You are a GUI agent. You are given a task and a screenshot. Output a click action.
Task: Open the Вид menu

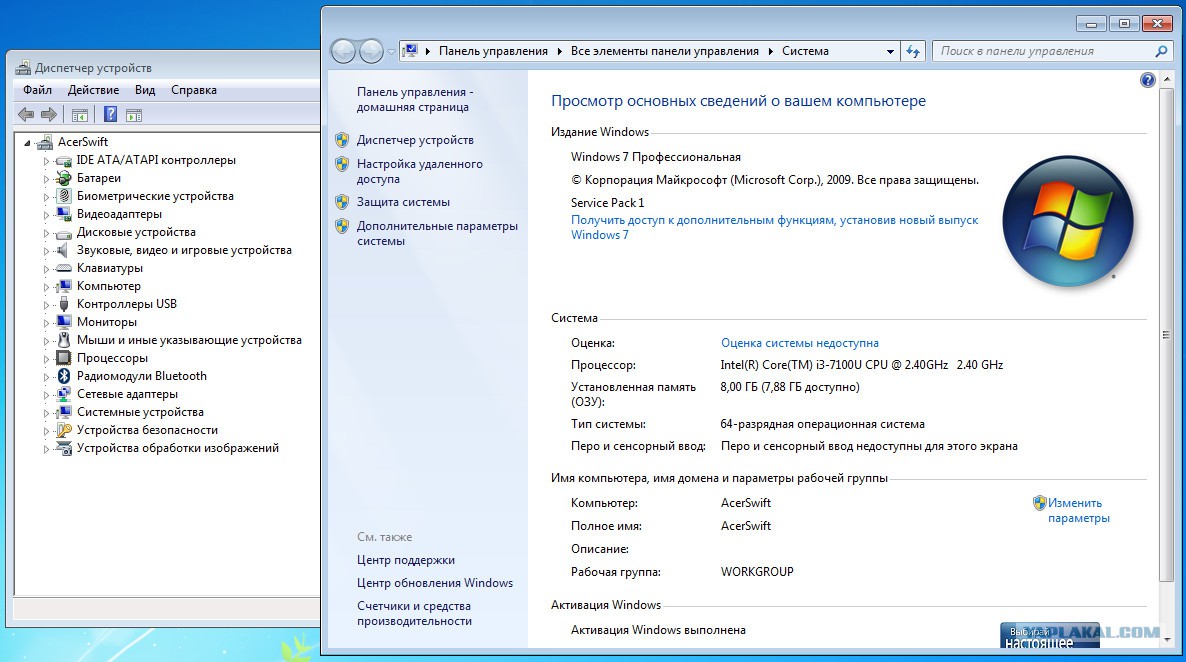click(x=144, y=90)
